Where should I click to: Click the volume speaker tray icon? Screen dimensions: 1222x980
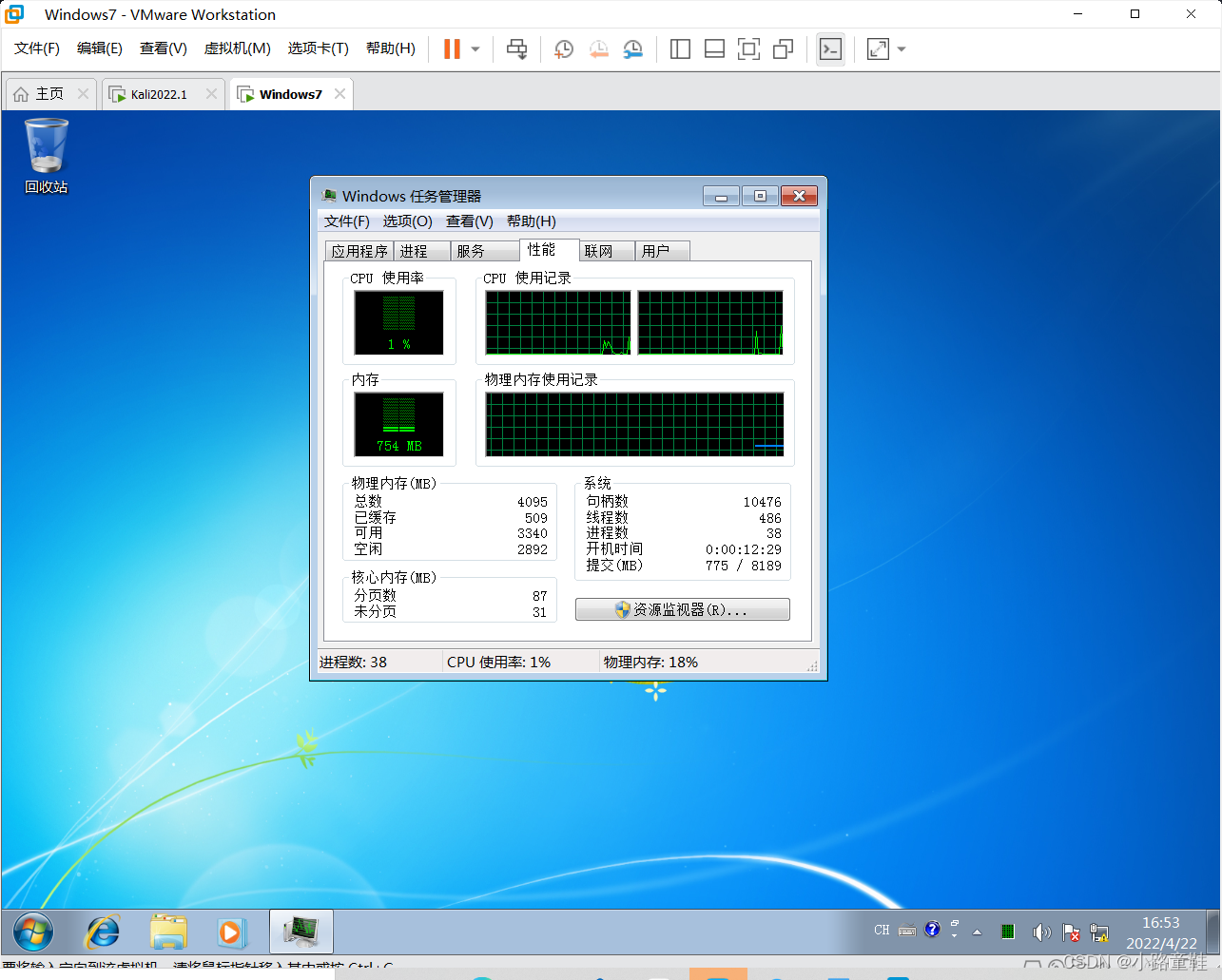click(x=1041, y=932)
